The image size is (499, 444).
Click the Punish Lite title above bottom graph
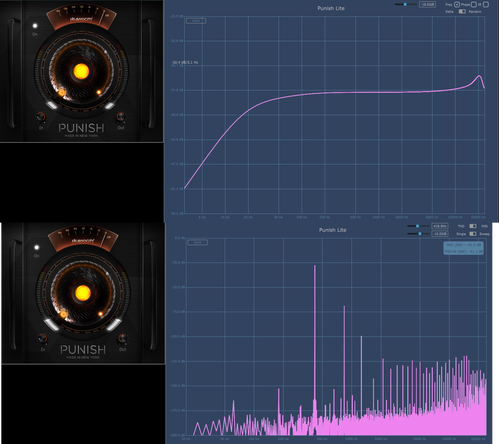pos(333,230)
